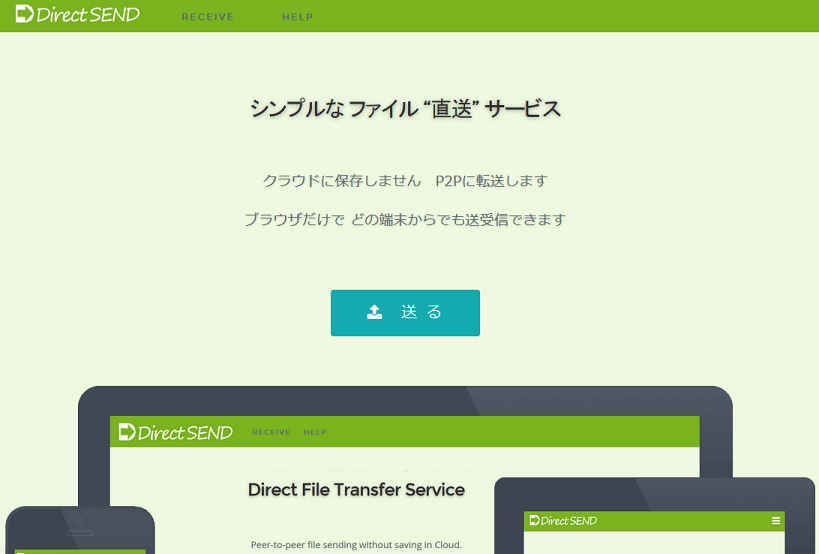Click the tablet mockup's dark top bezel

tap(655, 494)
